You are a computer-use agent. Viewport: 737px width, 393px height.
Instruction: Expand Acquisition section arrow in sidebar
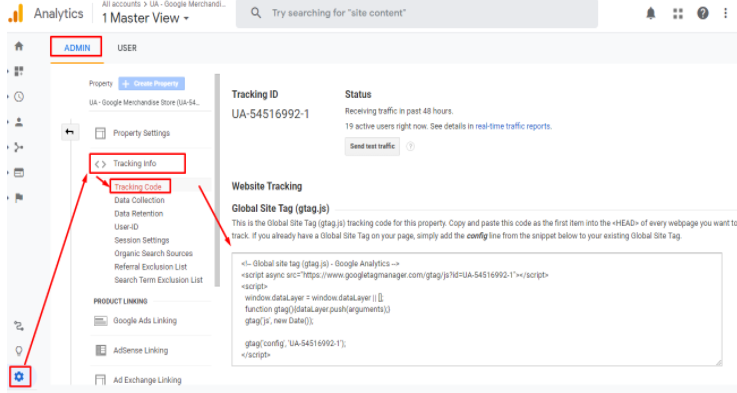[8, 148]
